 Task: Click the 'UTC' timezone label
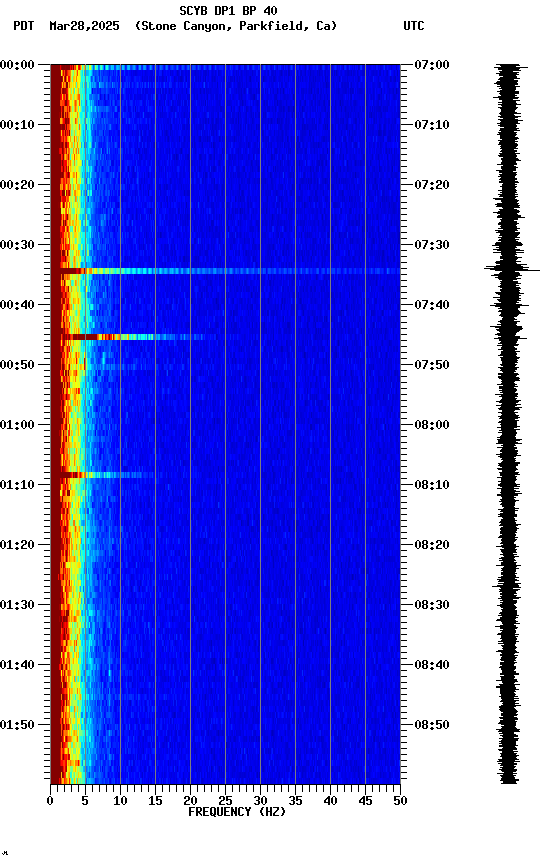coord(414,26)
